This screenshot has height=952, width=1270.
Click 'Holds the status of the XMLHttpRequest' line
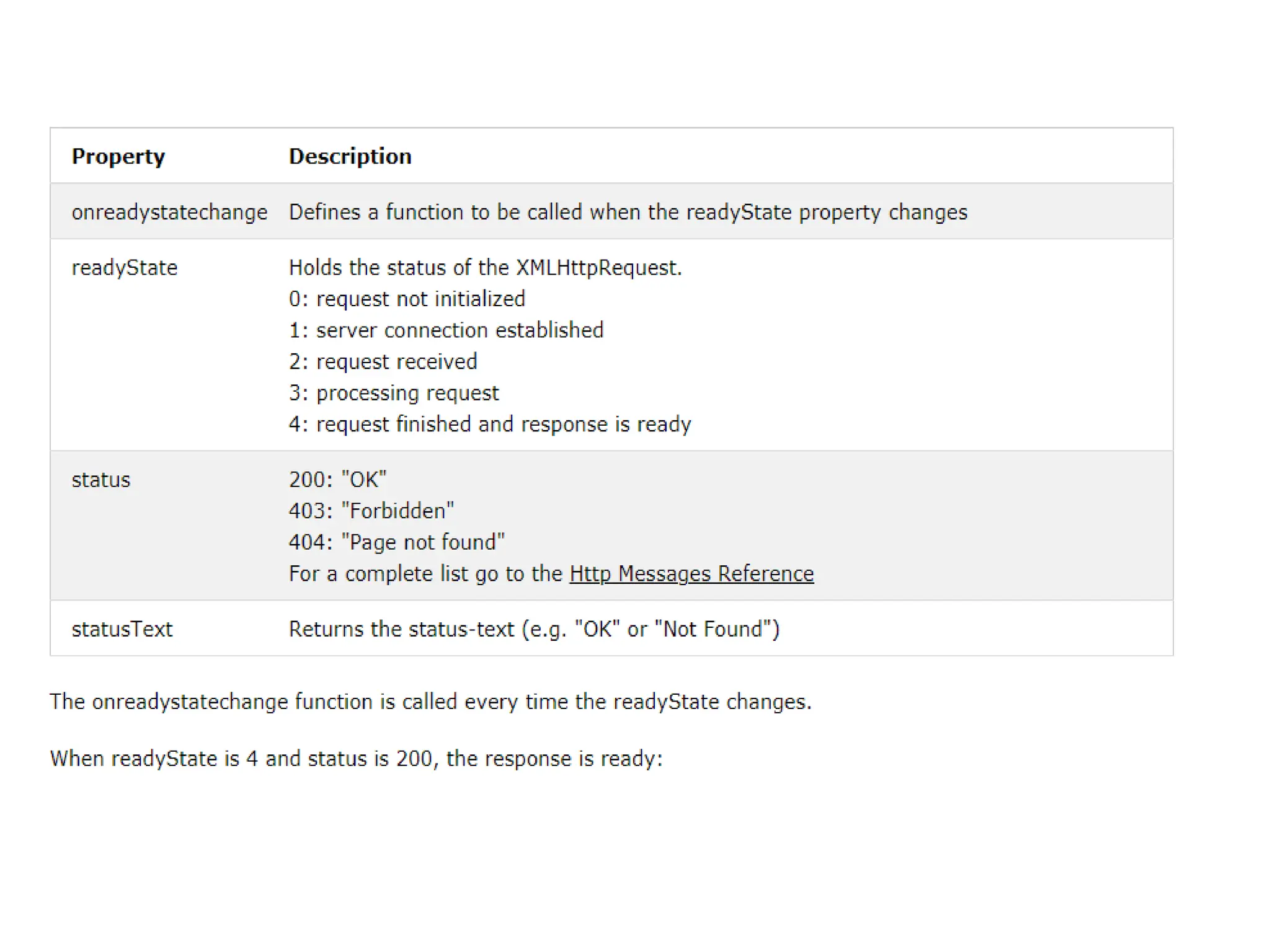(x=485, y=268)
